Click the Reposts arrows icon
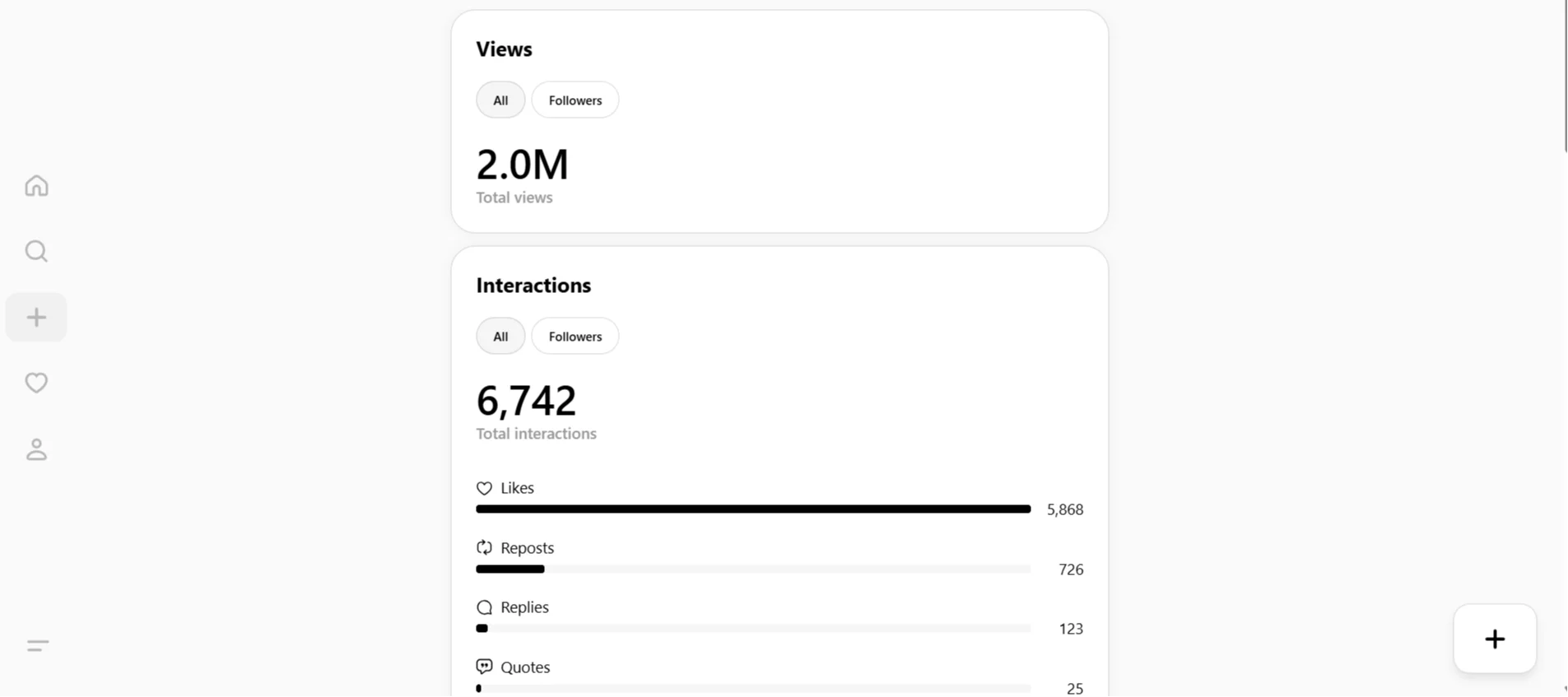This screenshot has width=1568, height=697. point(484,548)
